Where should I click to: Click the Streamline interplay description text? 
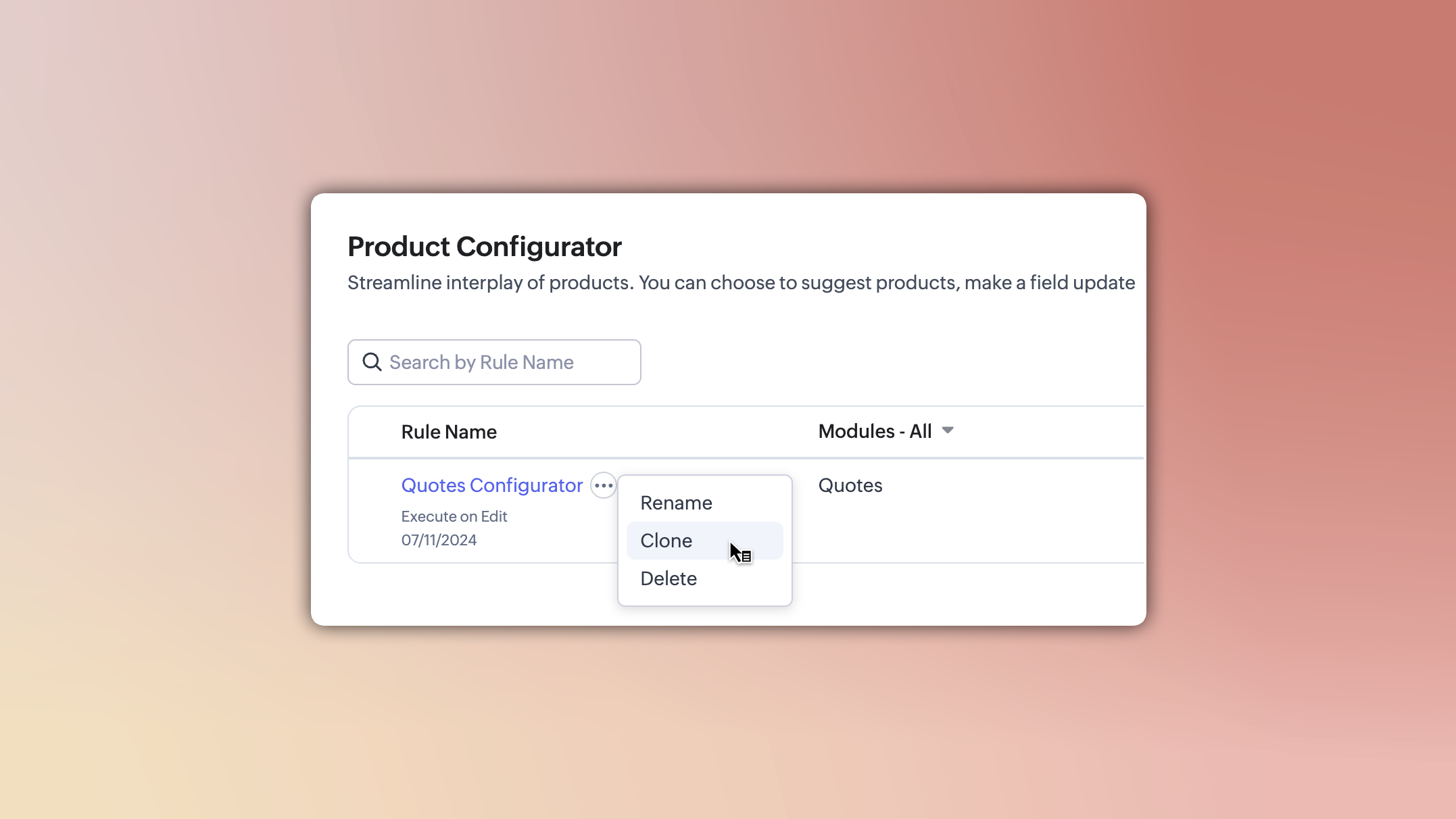coord(740,282)
